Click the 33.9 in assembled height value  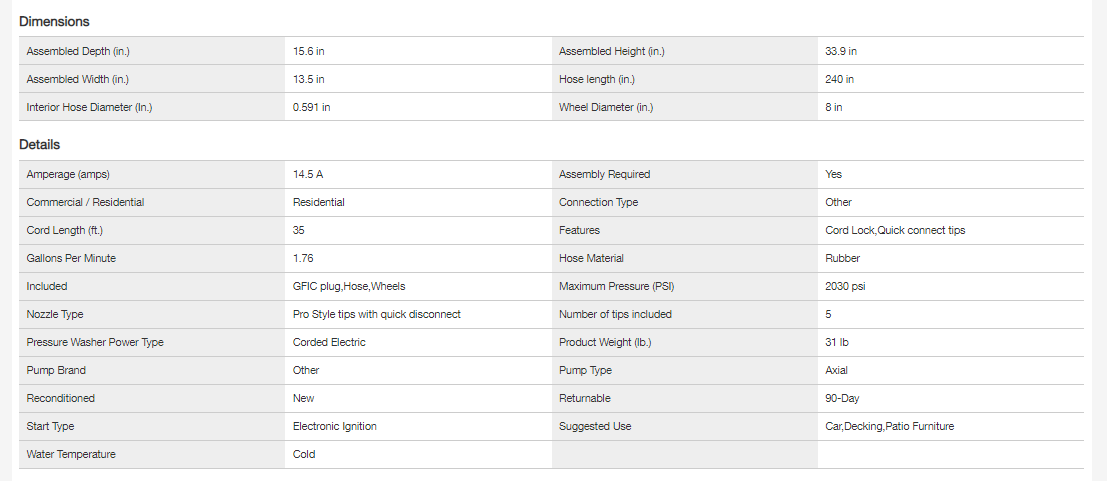(841, 51)
